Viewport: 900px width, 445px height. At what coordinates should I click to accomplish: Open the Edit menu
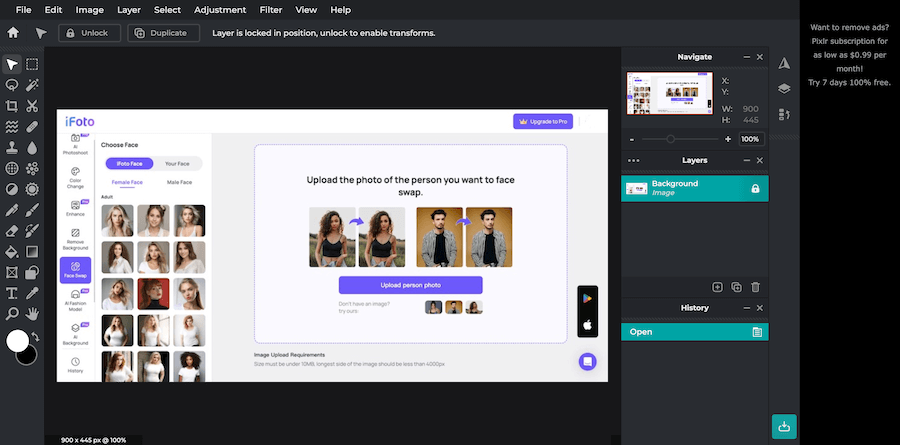click(53, 10)
